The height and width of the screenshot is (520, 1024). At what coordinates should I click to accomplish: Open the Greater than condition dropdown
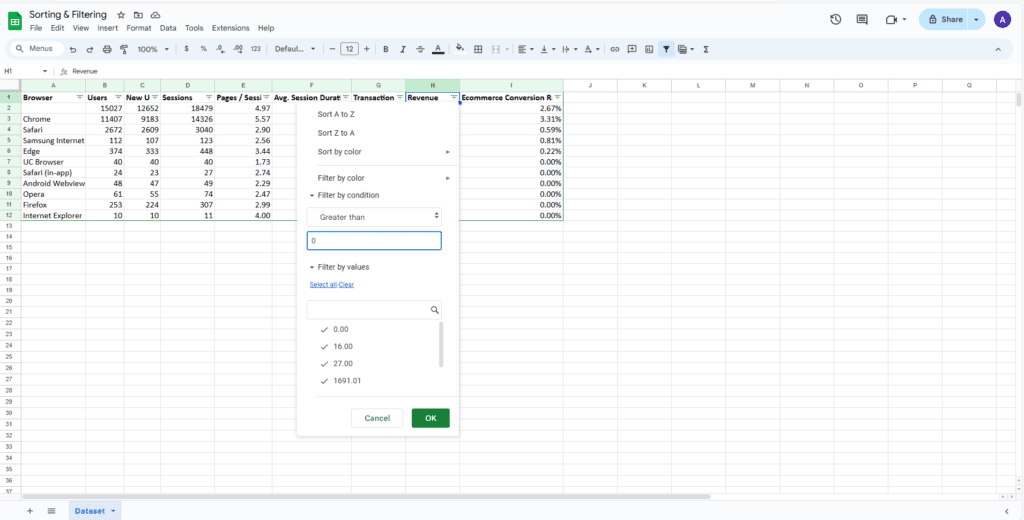374,217
